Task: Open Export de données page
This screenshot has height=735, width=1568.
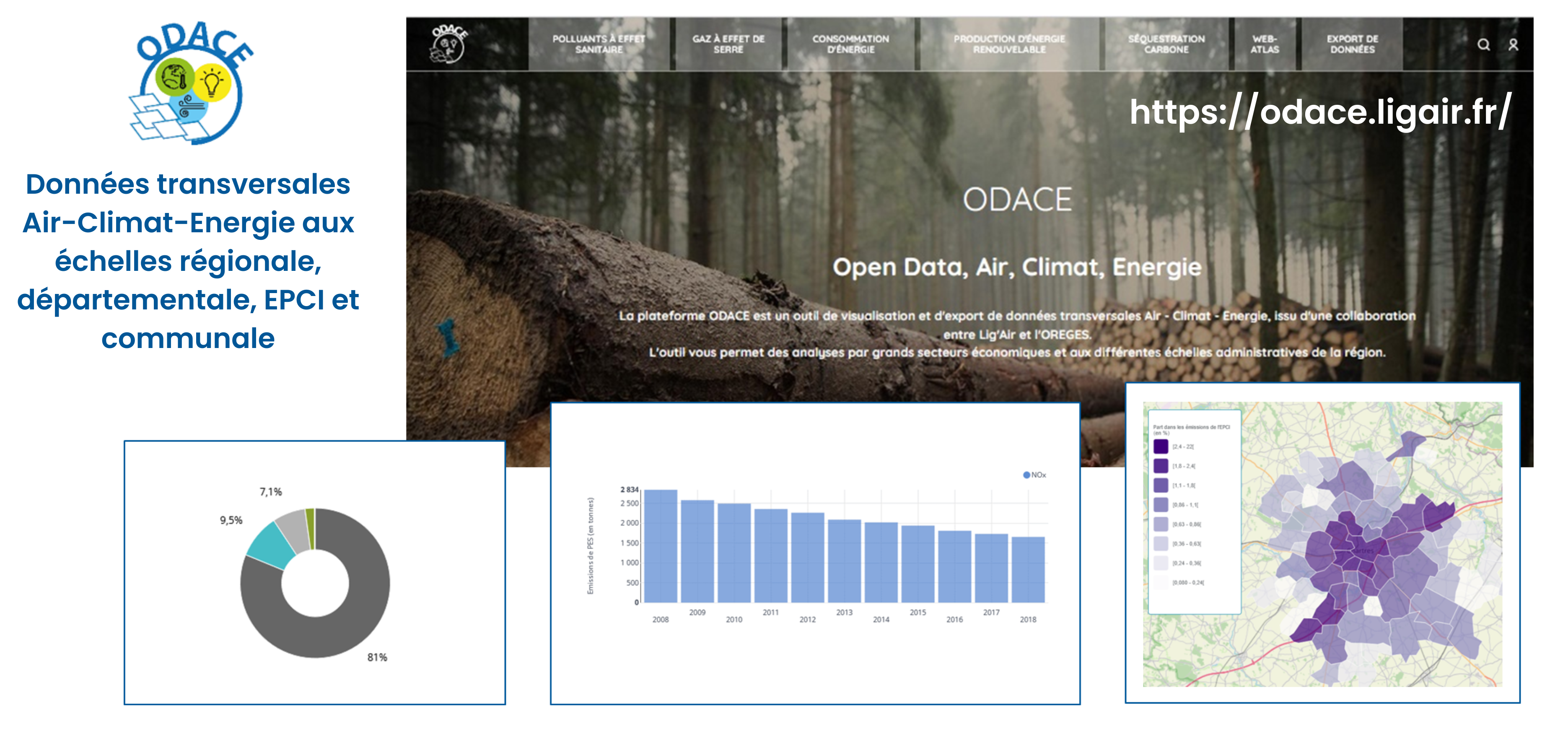Action: tap(1352, 44)
